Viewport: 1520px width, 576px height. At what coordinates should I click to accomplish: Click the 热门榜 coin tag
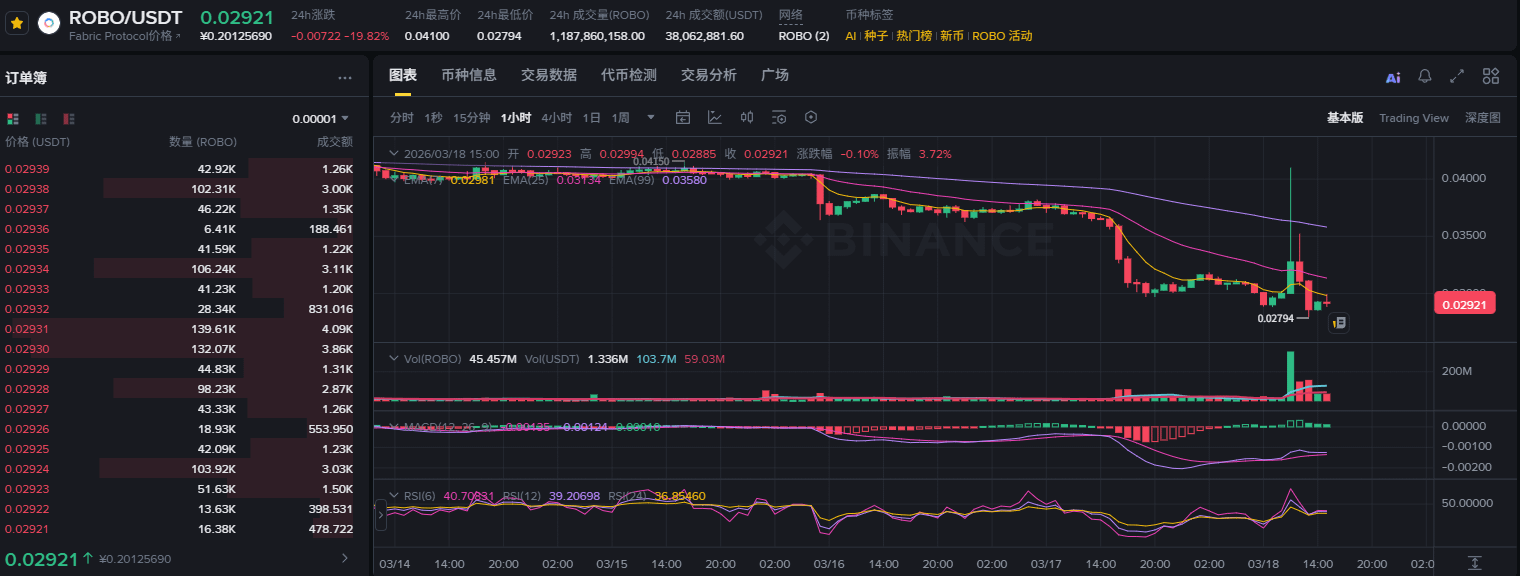point(914,36)
